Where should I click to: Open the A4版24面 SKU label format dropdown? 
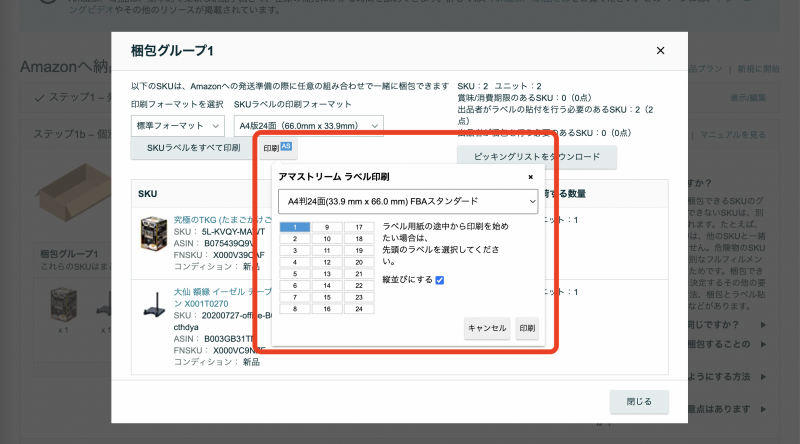pyautogui.click(x=309, y=126)
